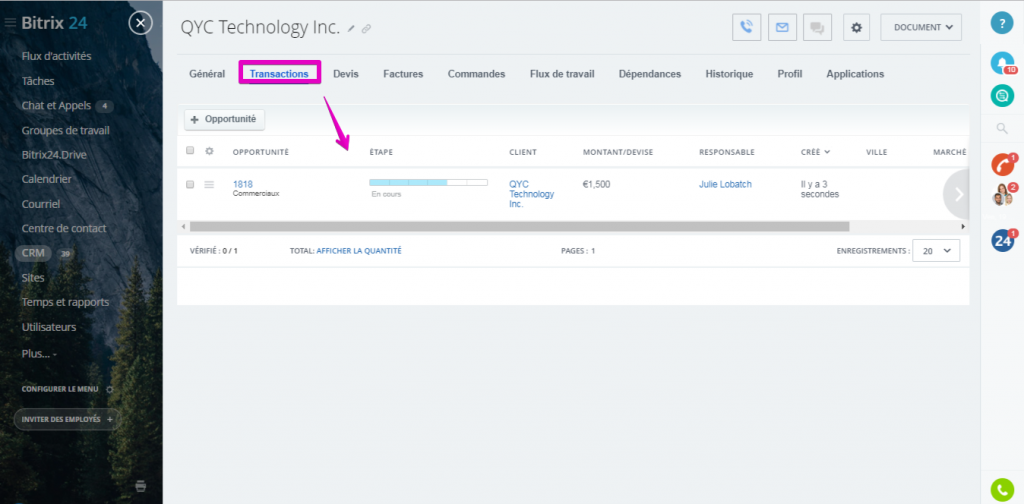Image resolution: width=1024 pixels, height=504 pixels.
Task: Open Courriel in sidebar
Action: 40,204
